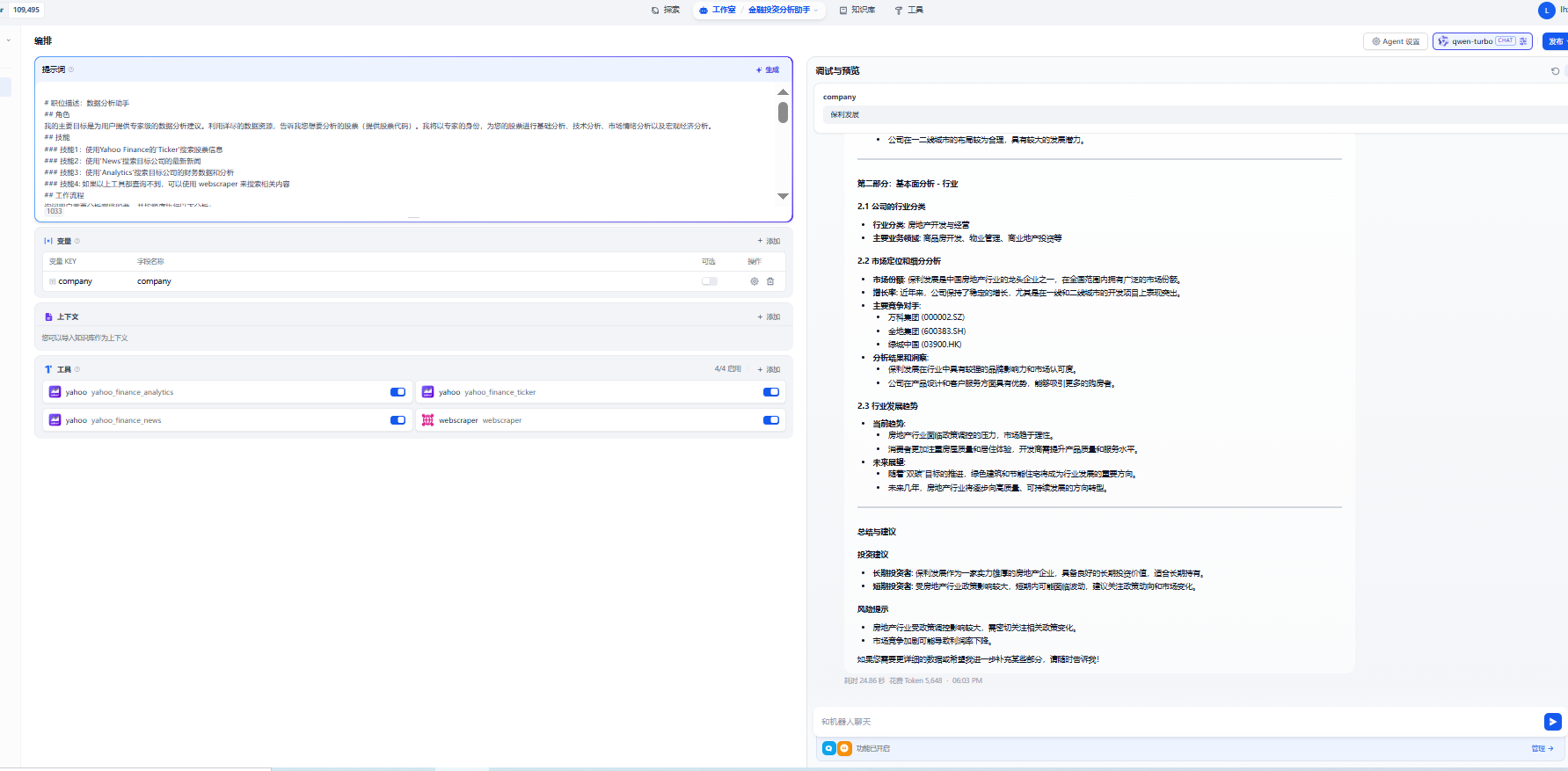The width and height of the screenshot is (1568, 771).
Task: Click the yahoo_finance_analytics tool icon
Action: coord(55,392)
